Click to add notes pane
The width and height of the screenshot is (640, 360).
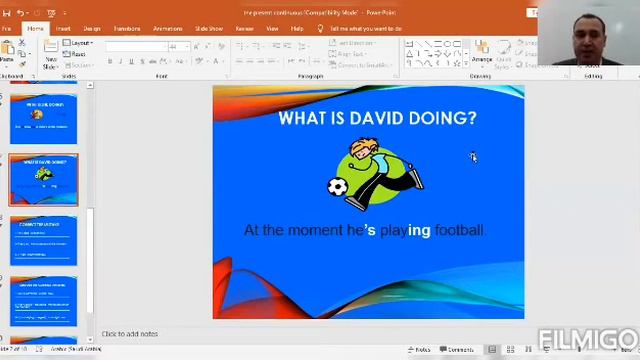pos(130,333)
